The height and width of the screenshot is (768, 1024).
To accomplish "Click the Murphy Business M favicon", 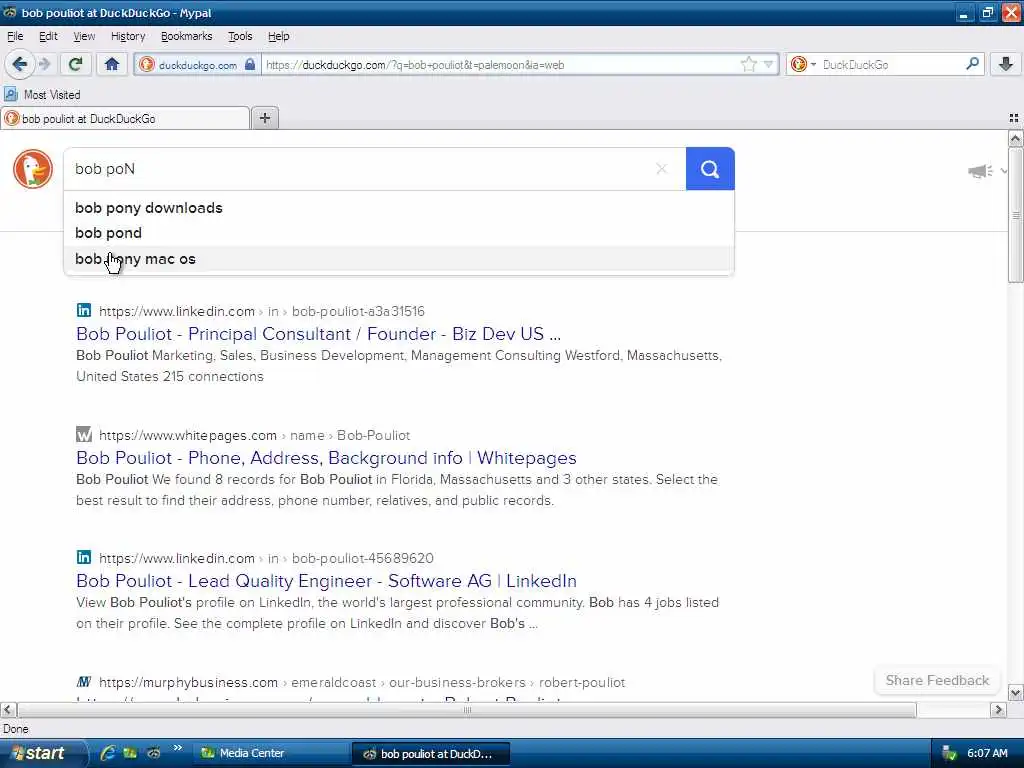I will (x=84, y=682).
